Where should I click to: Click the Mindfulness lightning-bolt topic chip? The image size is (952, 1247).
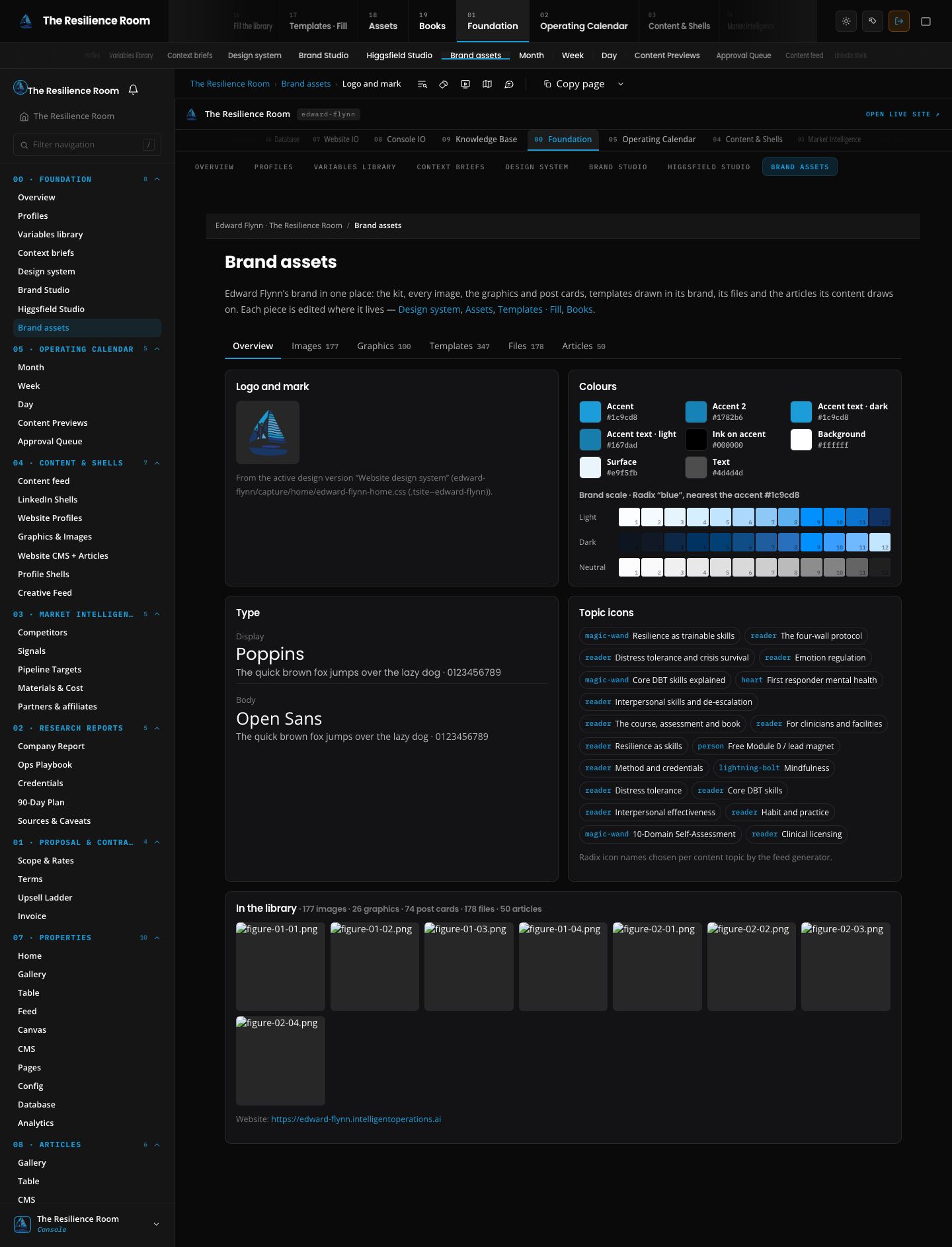click(773, 768)
